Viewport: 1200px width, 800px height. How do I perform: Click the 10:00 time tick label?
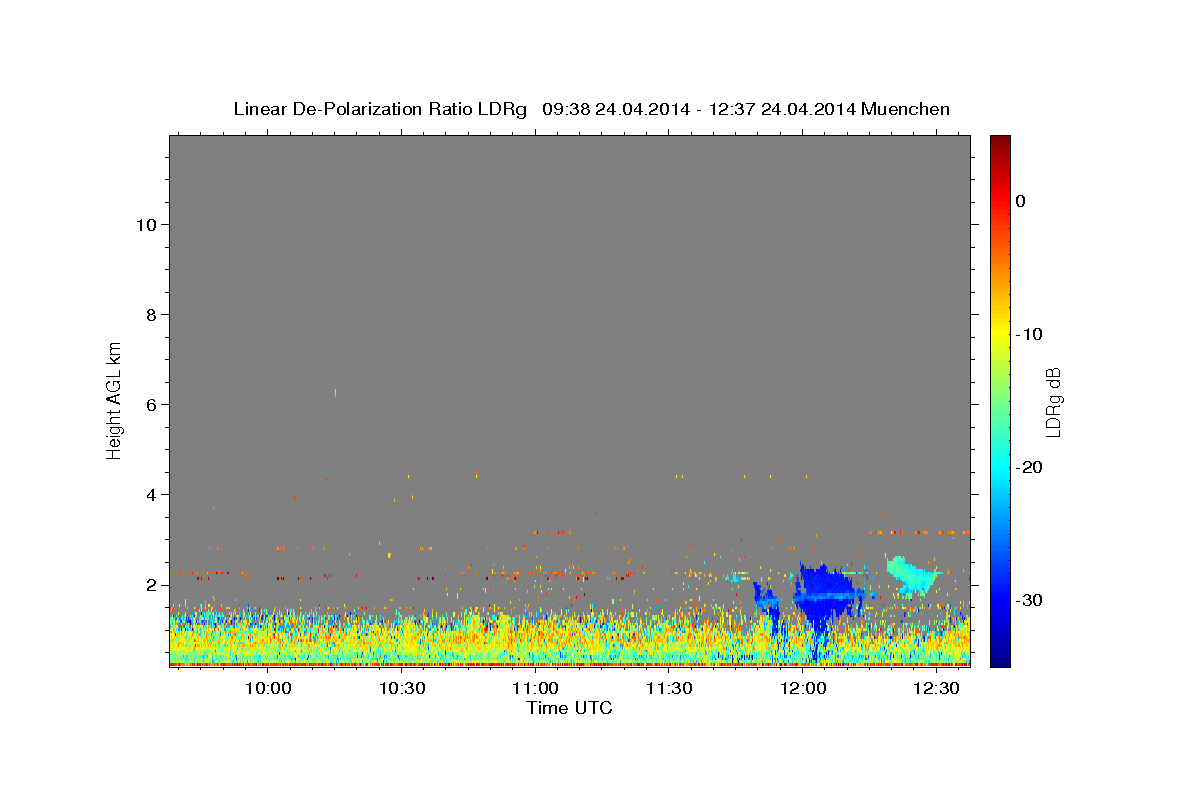point(268,689)
